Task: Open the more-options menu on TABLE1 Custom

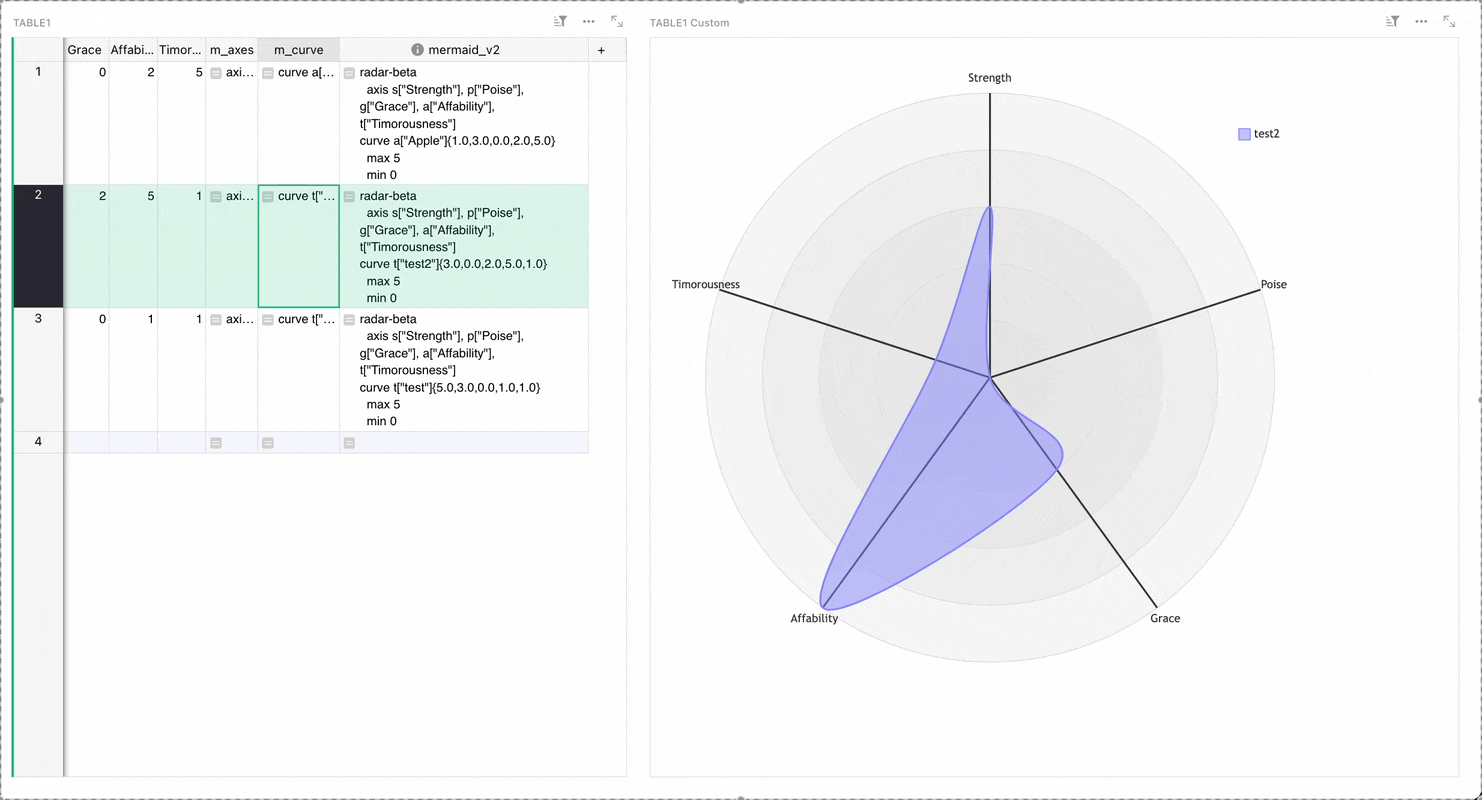Action: pyautogui.click(x=1421, y=21)
